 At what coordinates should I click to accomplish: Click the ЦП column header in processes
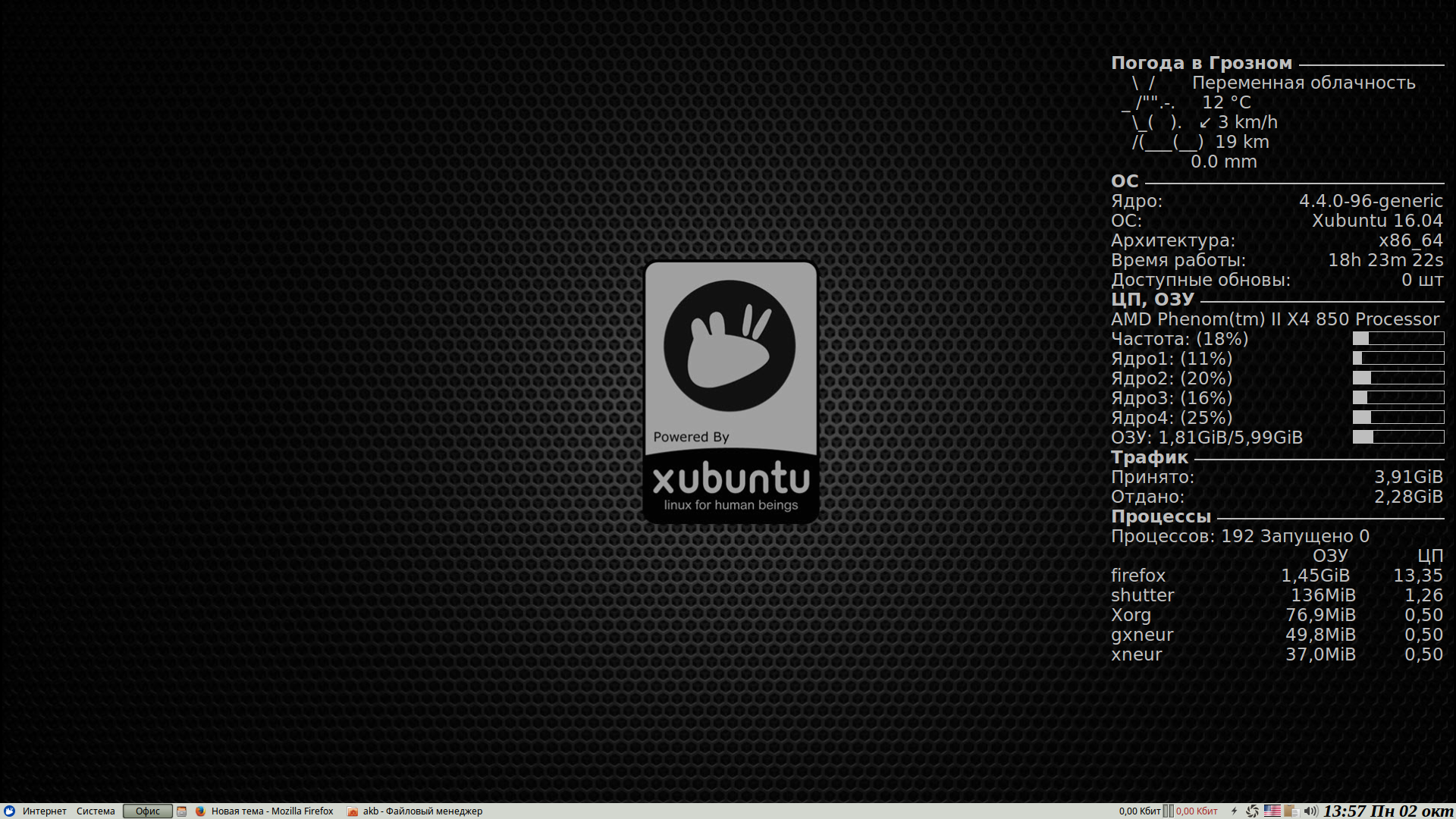click(1430, 556)
